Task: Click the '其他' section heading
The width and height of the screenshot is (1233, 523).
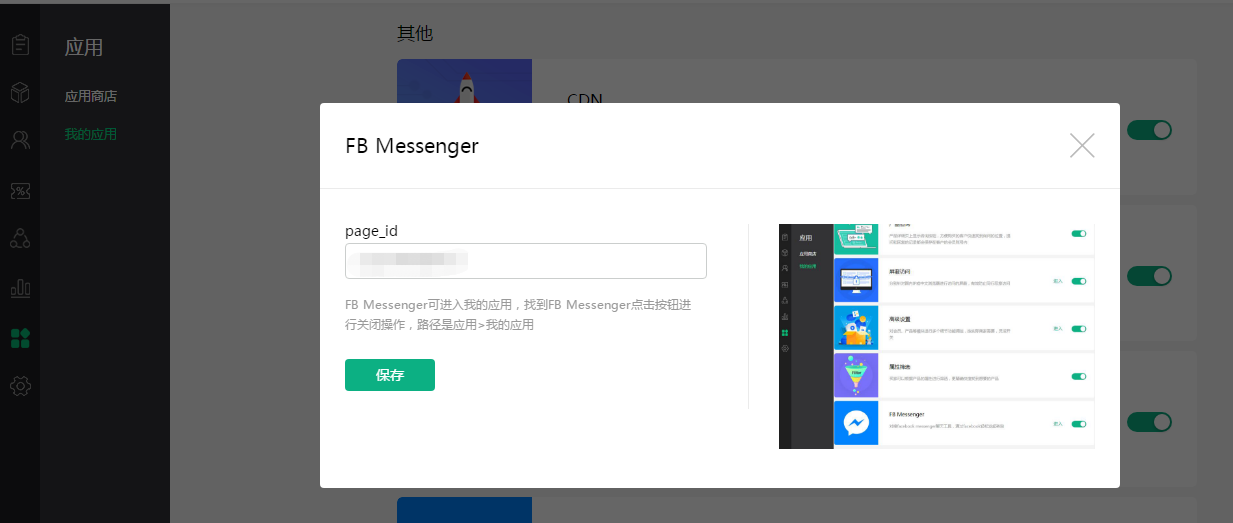Action: tap(415, 33)
